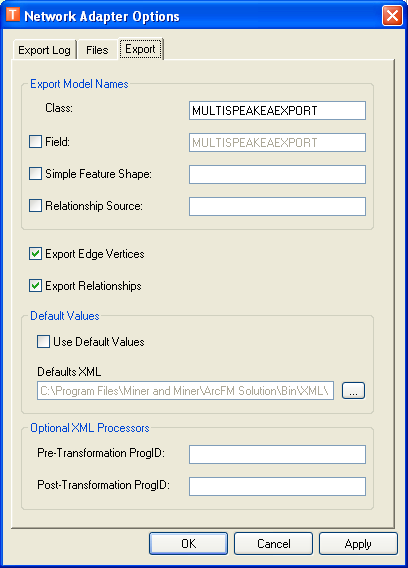Click the Simple Feature Shape text field
Viewport: 408px width, 568px height.
277,175
